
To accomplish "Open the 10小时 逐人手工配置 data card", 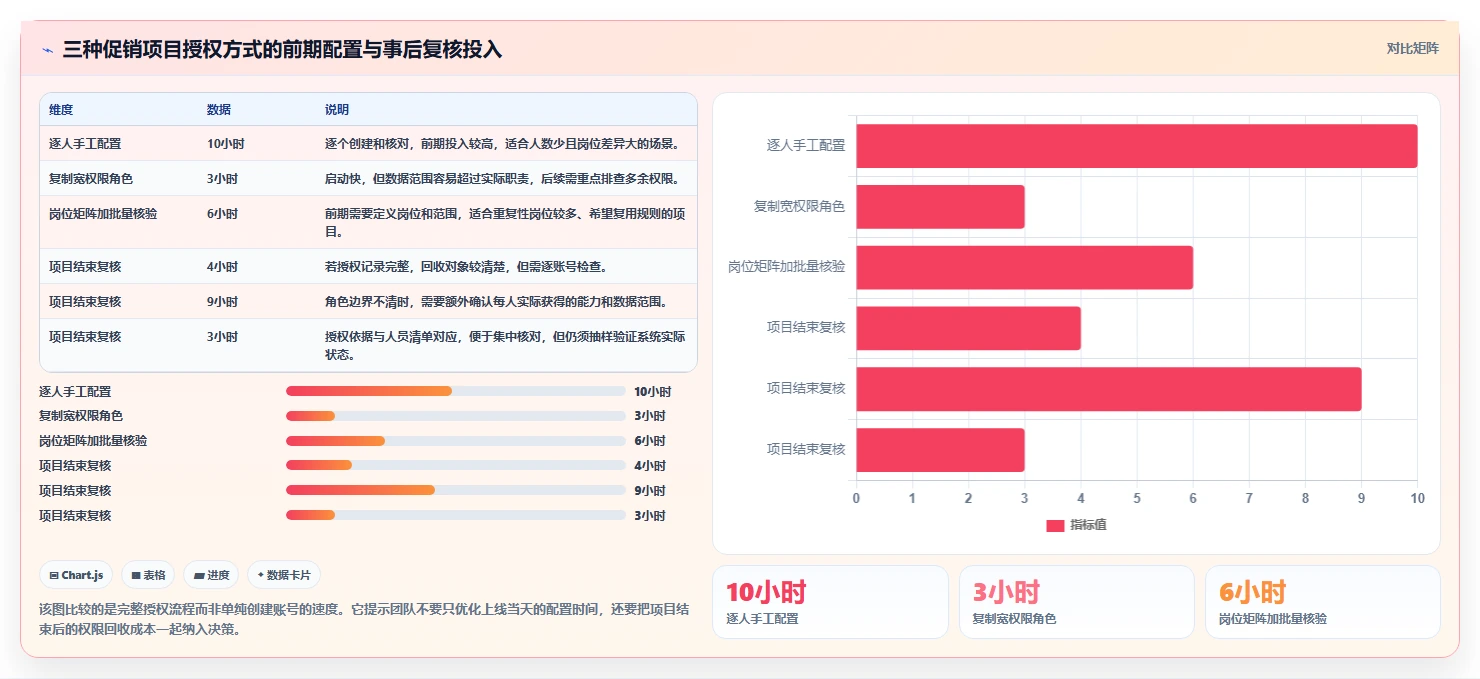I will (x=830, y=602).
